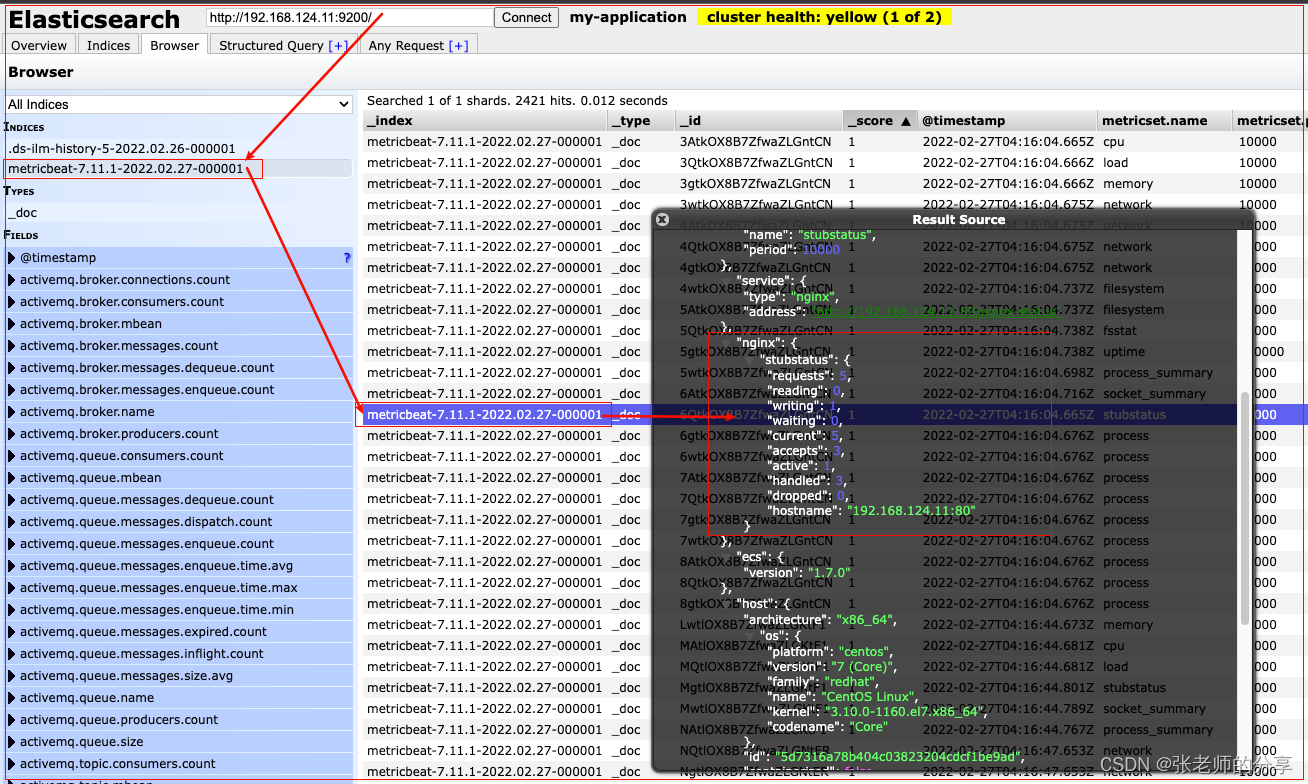The height and width of the screenshot is (784, 1308).
Task: Open the Overview tab
Action: (39, 45)
